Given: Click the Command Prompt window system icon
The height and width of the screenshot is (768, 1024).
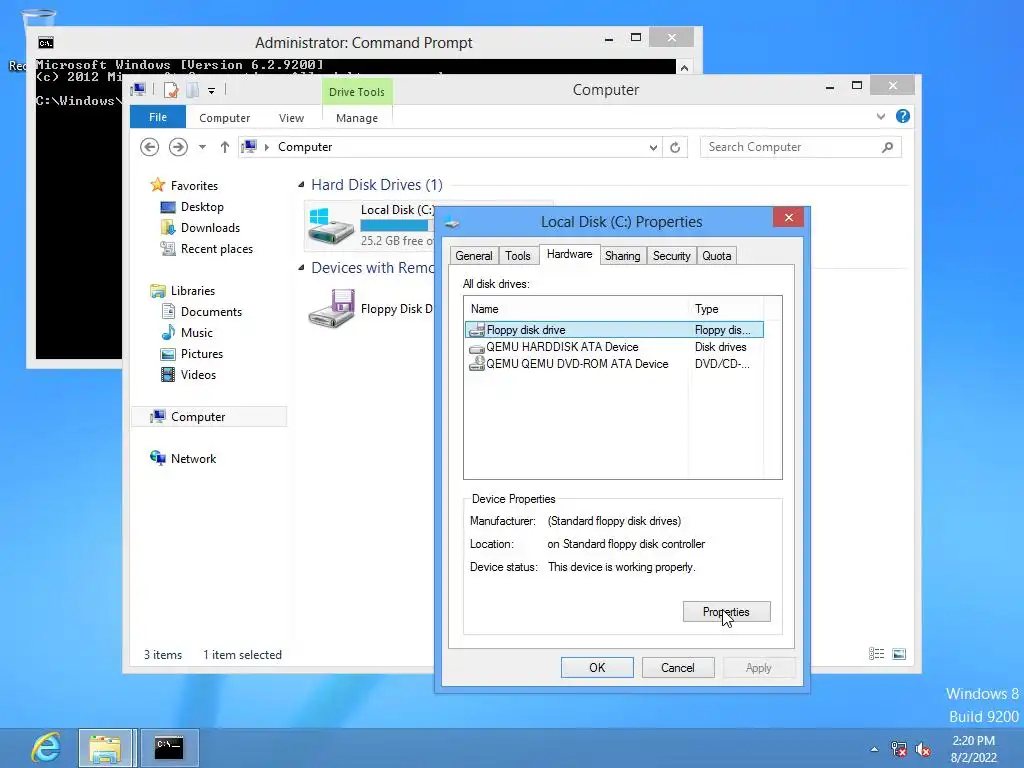Looking at the screenshot, I should tap(45, 43).
